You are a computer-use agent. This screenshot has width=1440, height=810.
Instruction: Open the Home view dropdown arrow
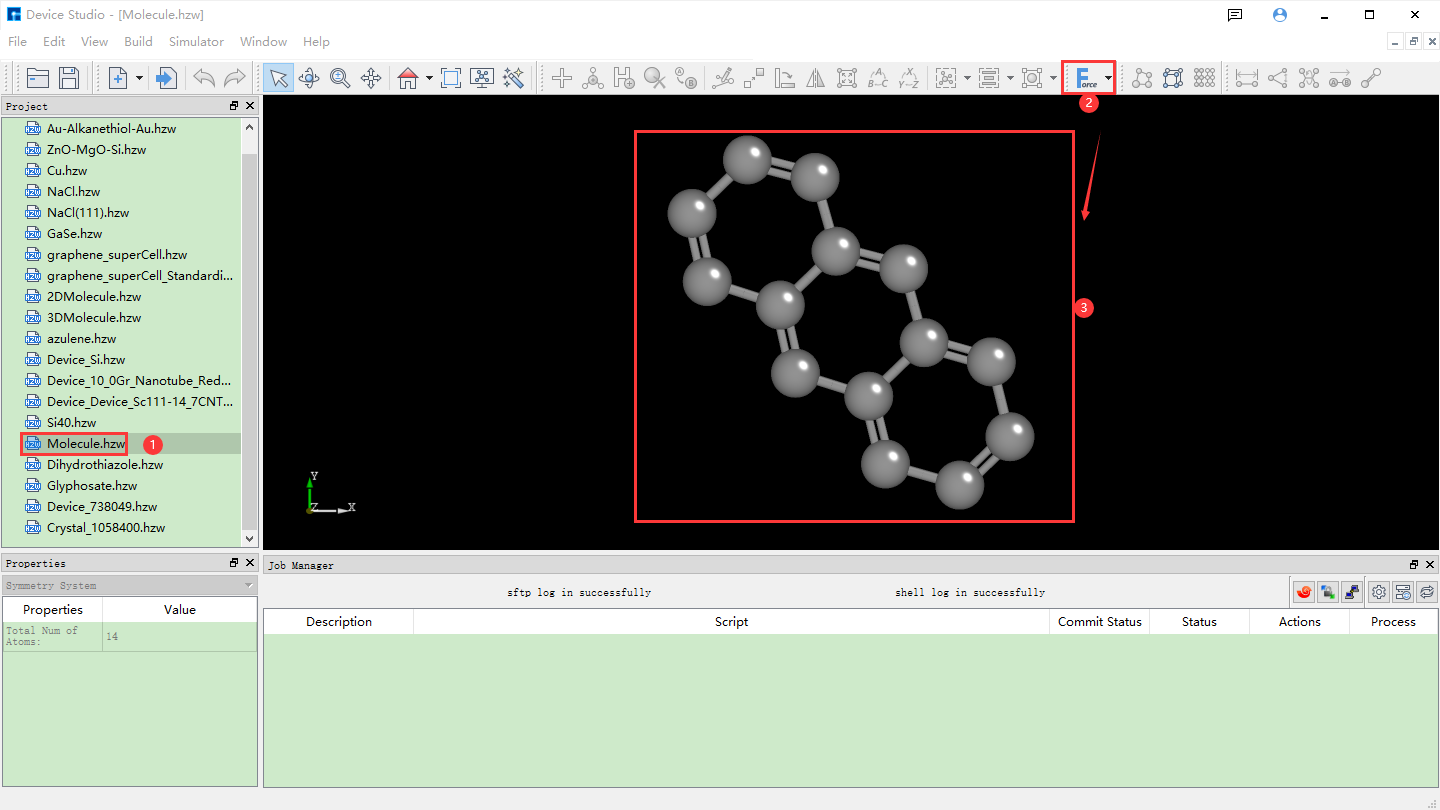click(428, 77)
